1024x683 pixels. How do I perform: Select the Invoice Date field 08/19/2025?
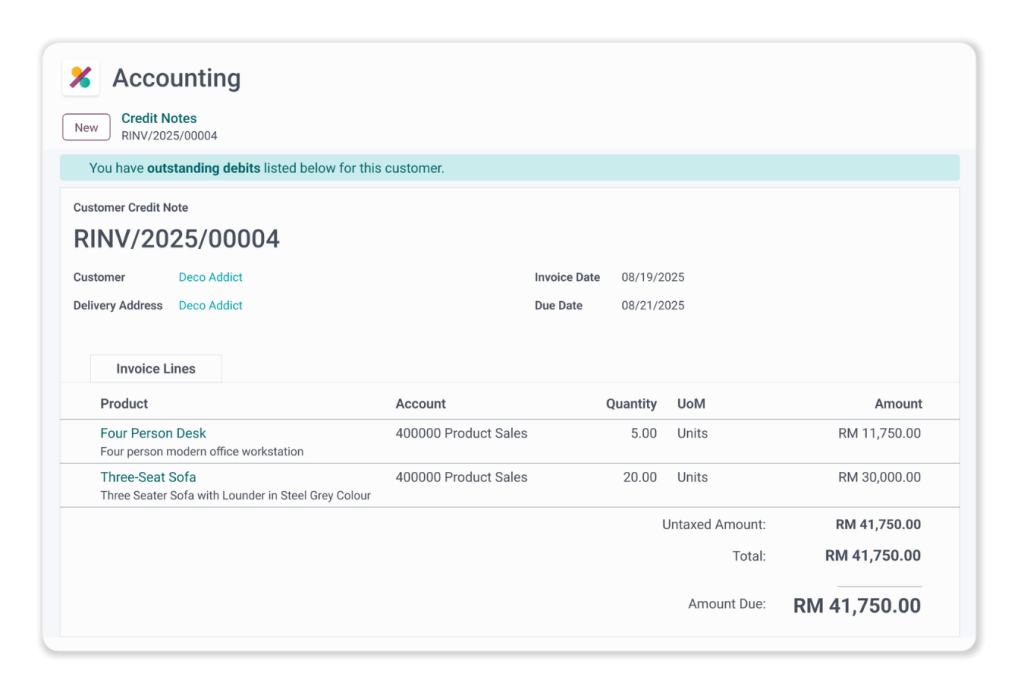(653, 277)
